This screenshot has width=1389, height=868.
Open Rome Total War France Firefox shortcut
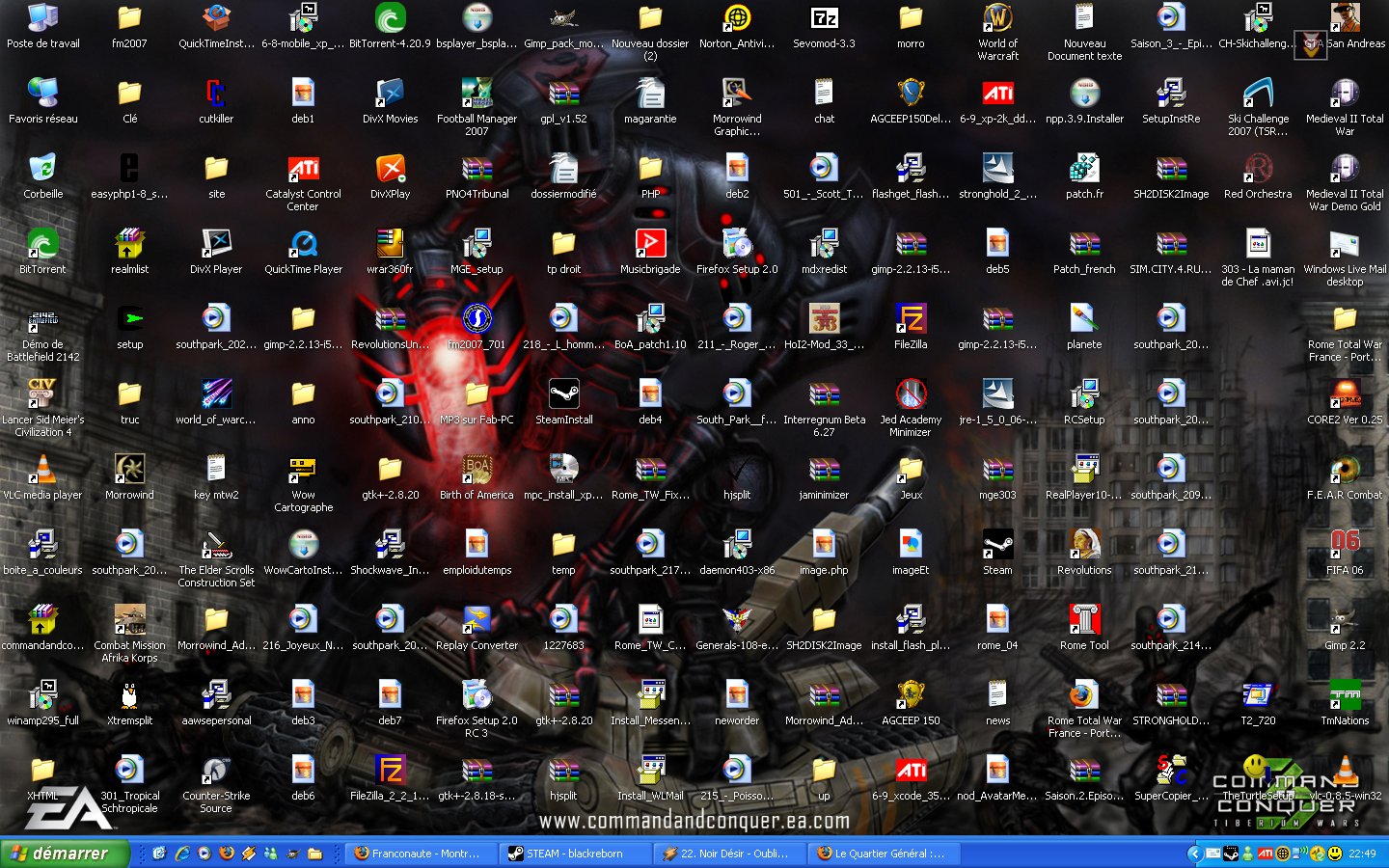click(x=1085, y=709)
